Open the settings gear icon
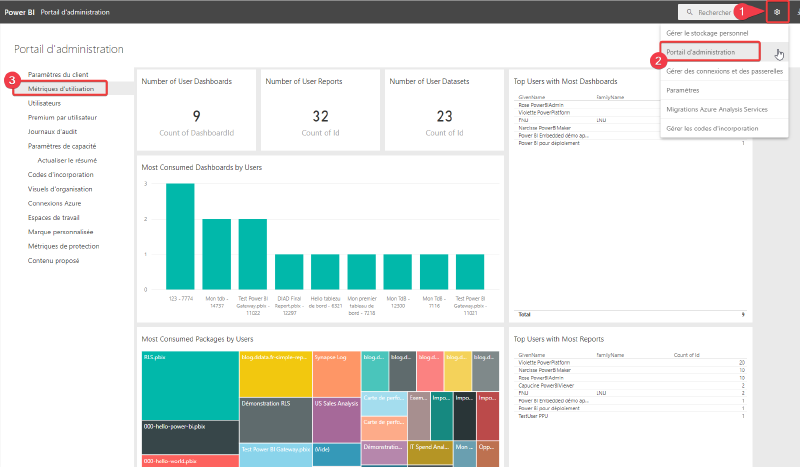Image resolution: width=800 pixels, height=467 pixels. 777,12
